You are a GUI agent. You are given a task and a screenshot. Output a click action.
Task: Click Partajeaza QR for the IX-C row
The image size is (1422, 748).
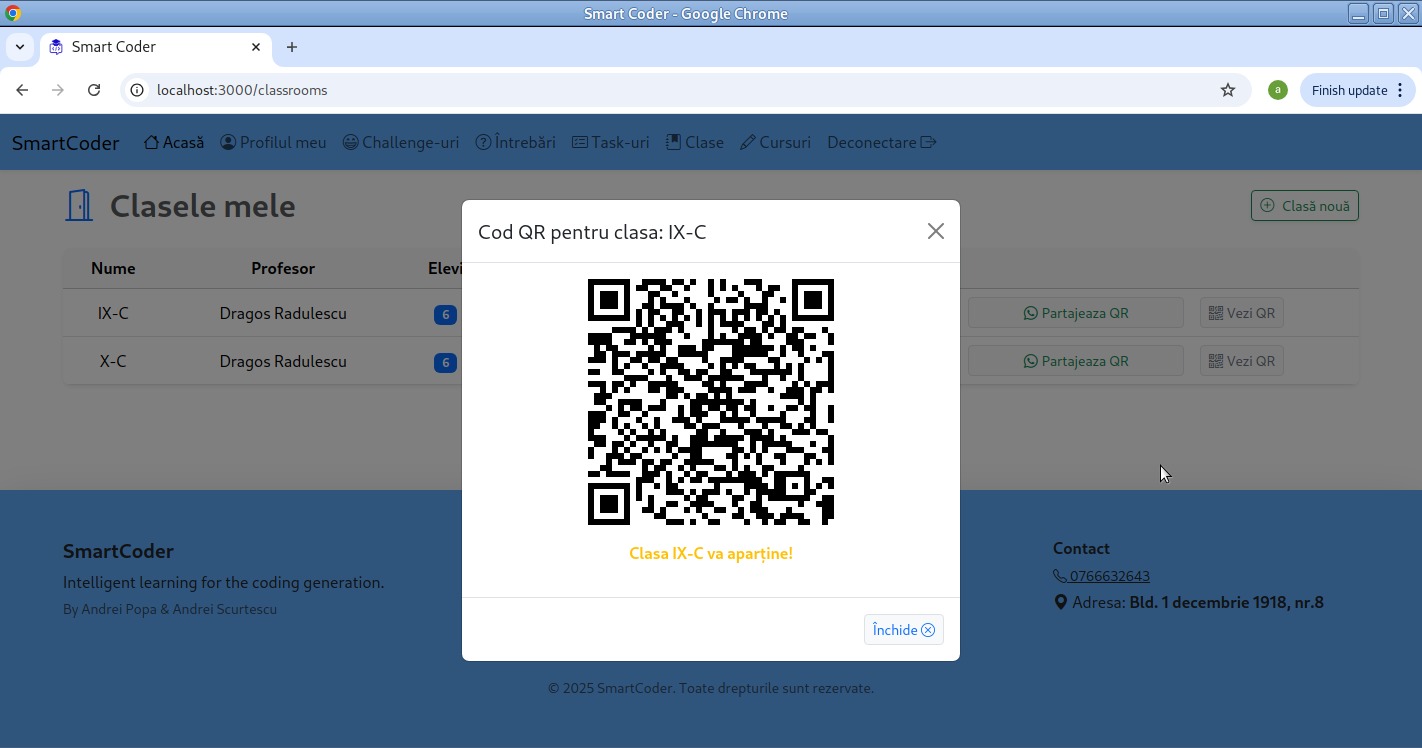1076,313
